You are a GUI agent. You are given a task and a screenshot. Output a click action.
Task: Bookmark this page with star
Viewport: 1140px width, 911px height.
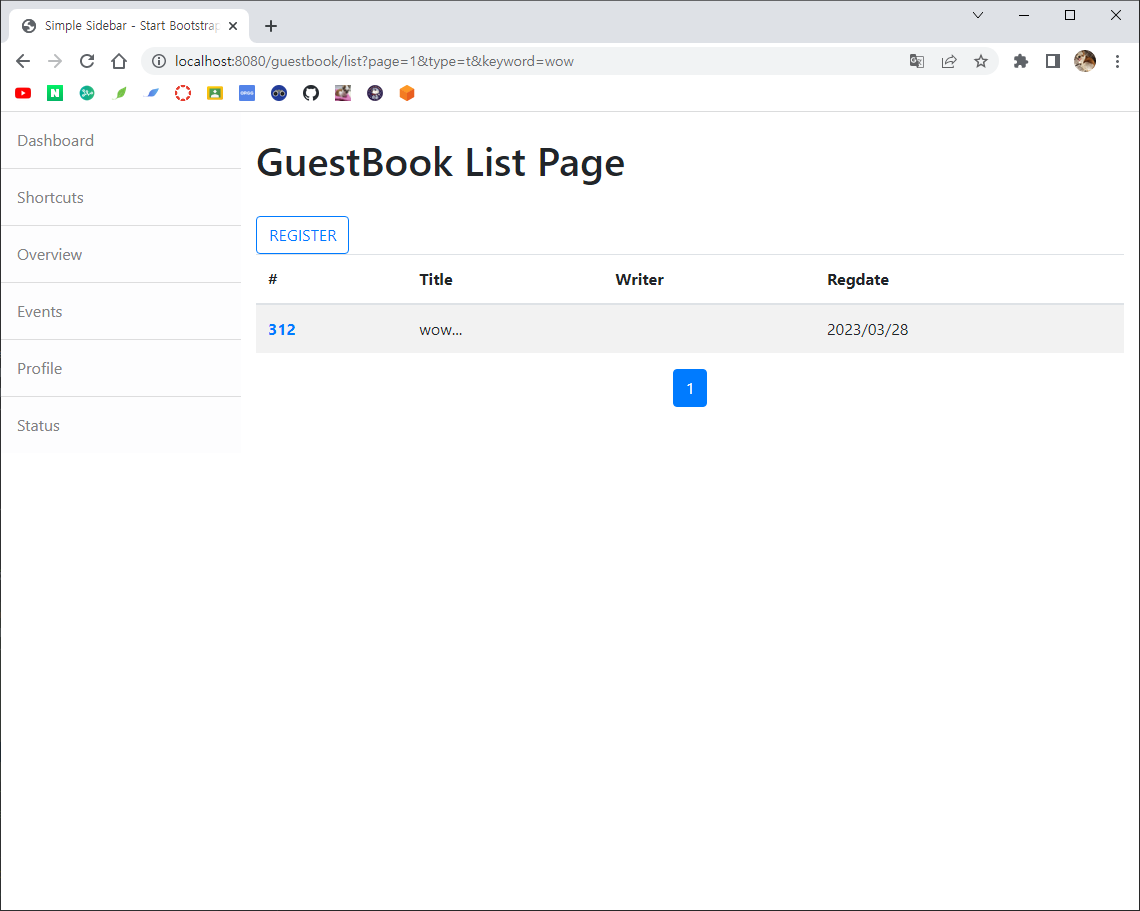point(981,61)
